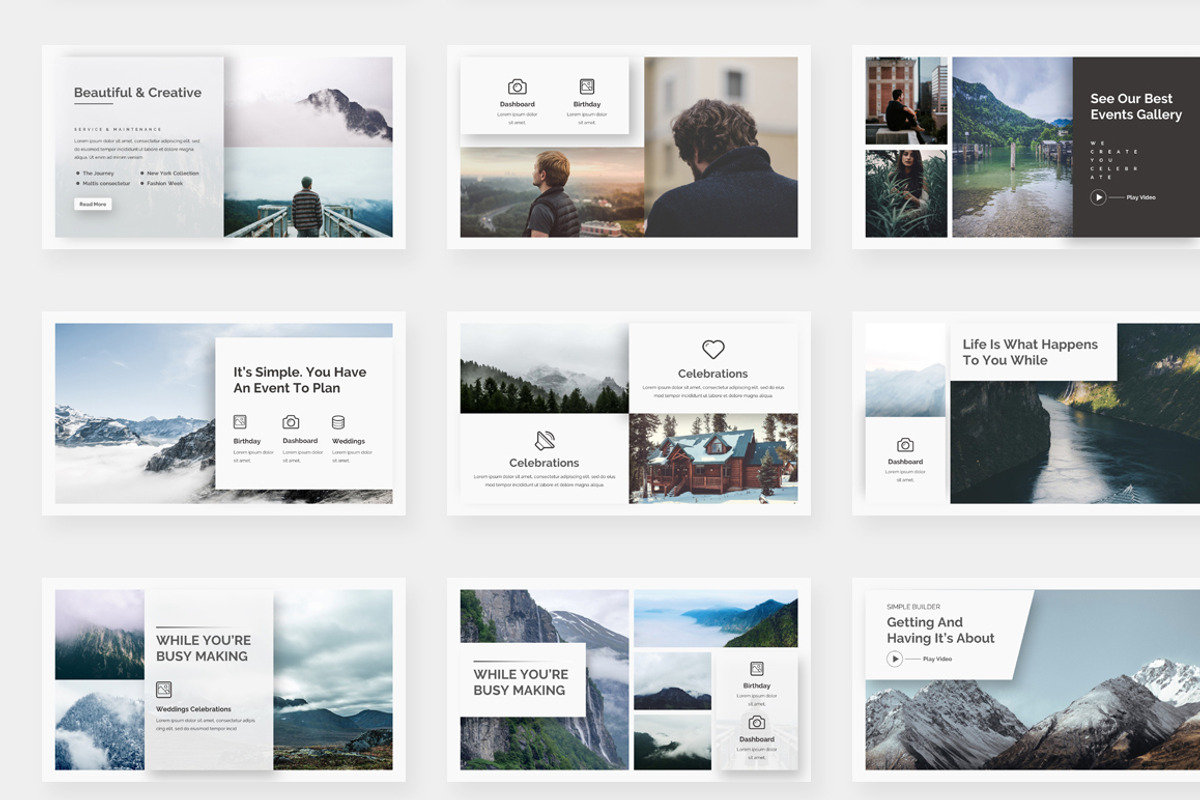
Task: Select the woman among plants photo
Action: [x=906, y=193]
